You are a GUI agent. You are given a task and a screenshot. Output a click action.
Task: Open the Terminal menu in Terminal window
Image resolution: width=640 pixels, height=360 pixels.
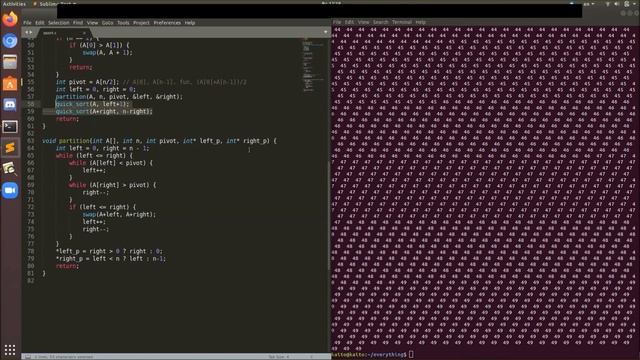tap(402, 22)
